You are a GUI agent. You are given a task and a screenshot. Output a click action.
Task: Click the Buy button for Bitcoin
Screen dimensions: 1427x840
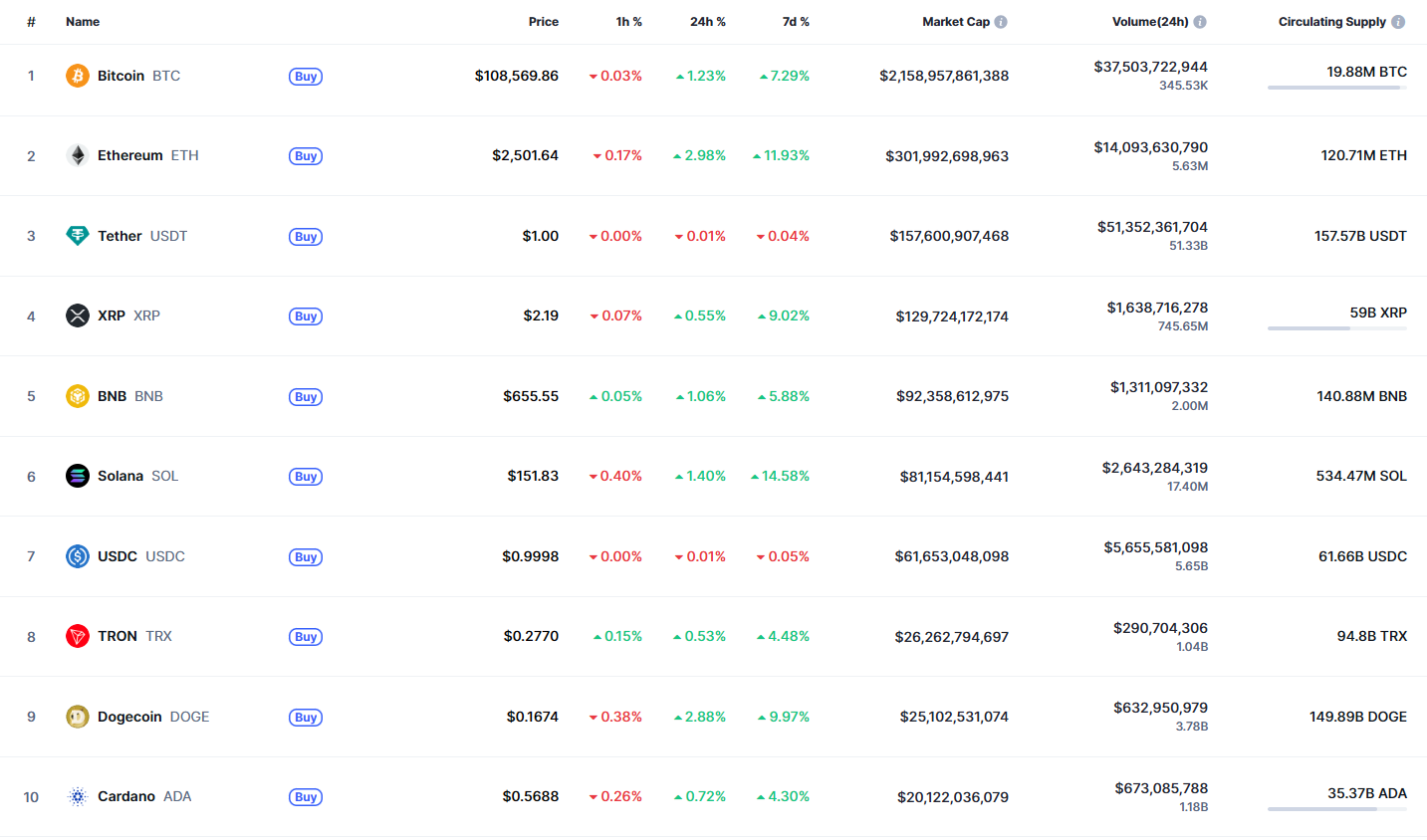[x=306, y=77]
